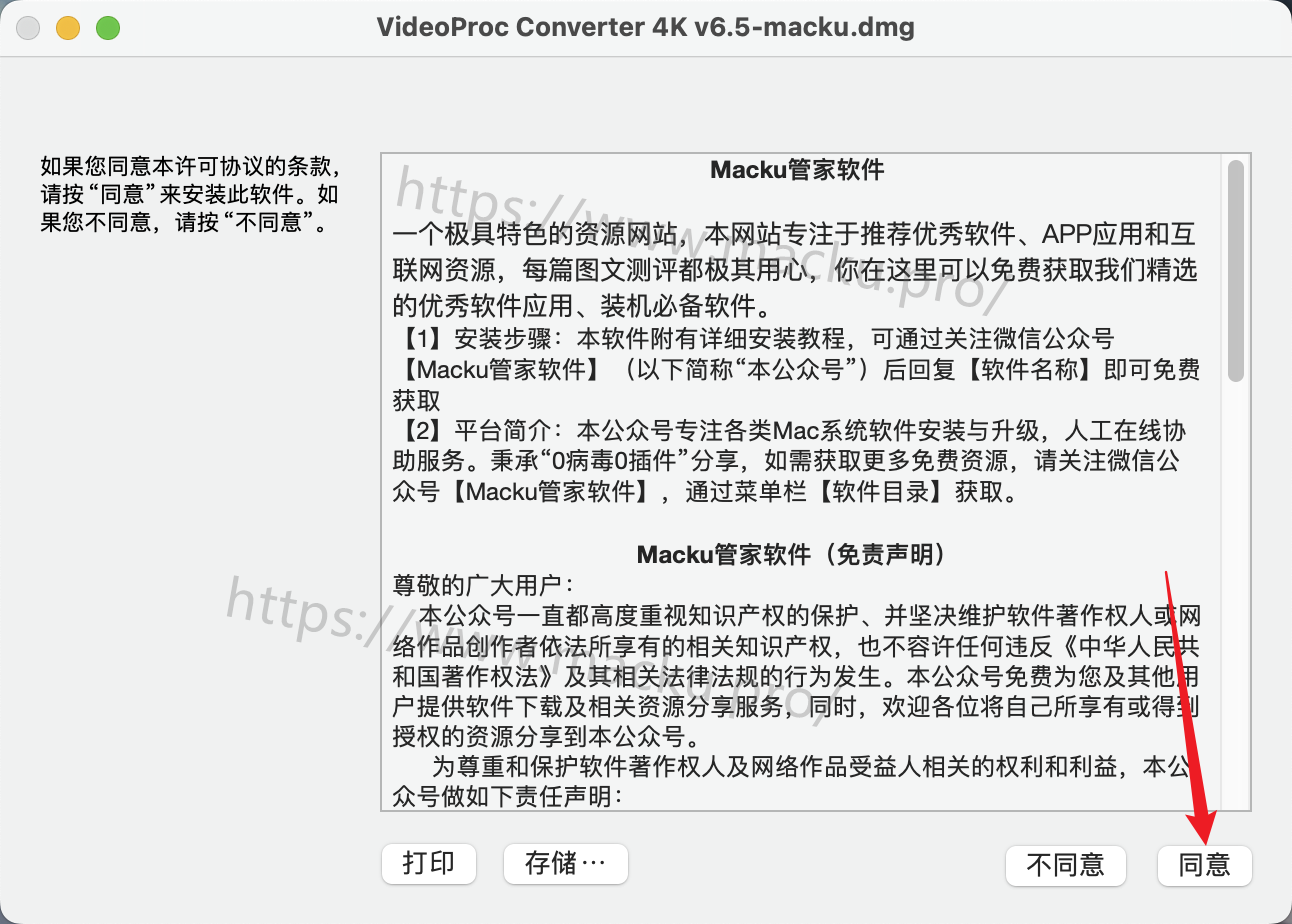This screenshot has width=1292, height=924.
Task: Zoom the window with the green button
Action: pyautogui.click(x=108, y=28)
